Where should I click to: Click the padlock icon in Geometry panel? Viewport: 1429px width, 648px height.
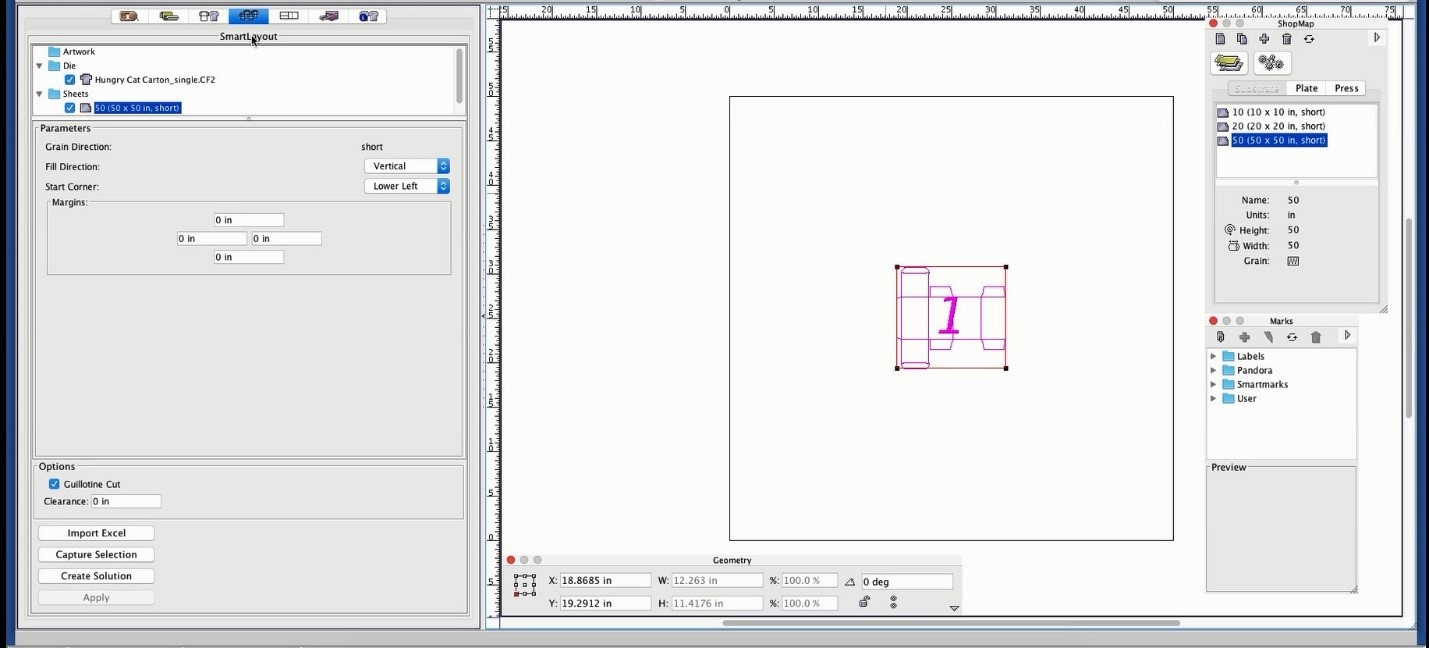(864, 602)
